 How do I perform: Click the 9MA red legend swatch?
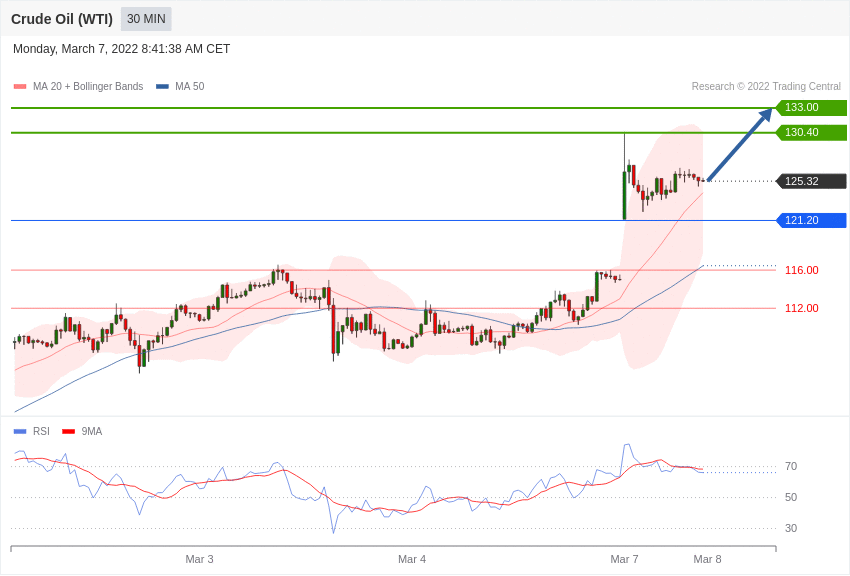click(x=68, y=432)
